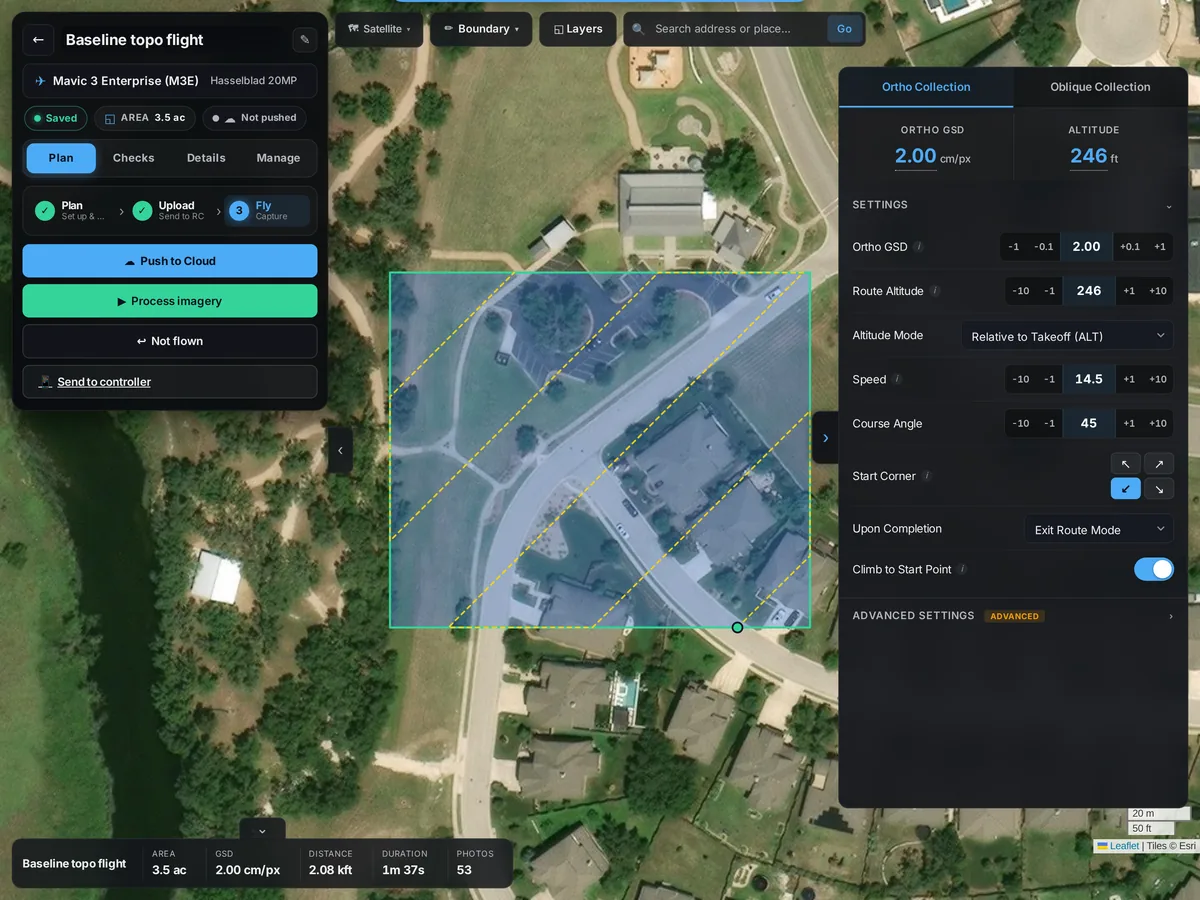Click the info icon next to Speed

897,379
